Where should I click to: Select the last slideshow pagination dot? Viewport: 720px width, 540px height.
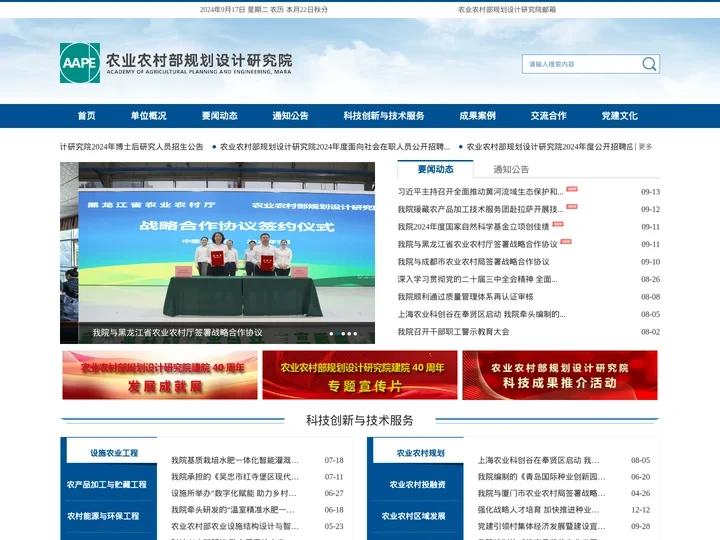point(355,334)
